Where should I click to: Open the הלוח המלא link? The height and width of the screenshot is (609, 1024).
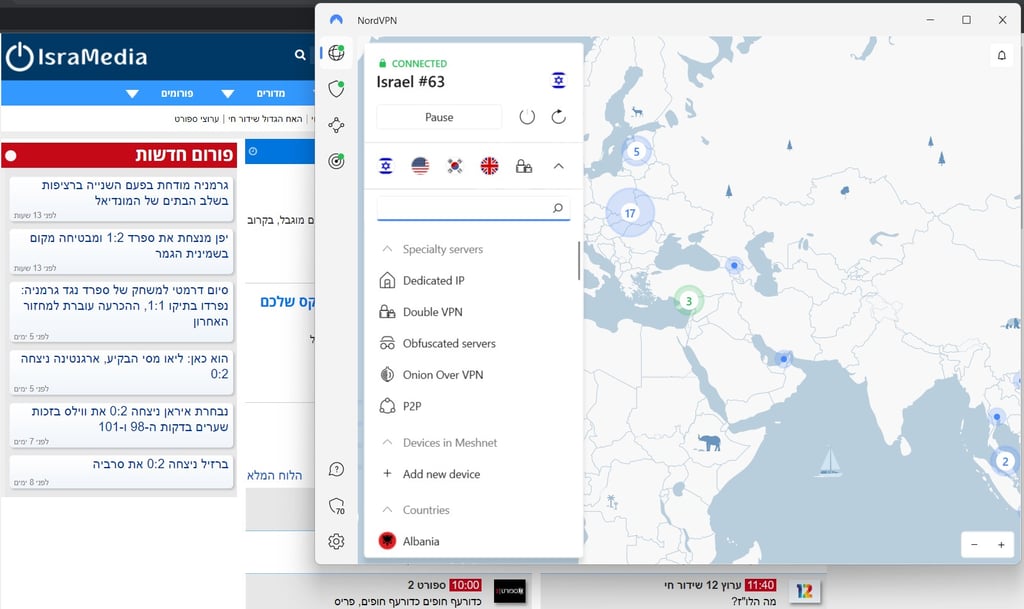(x=274, y=475)
